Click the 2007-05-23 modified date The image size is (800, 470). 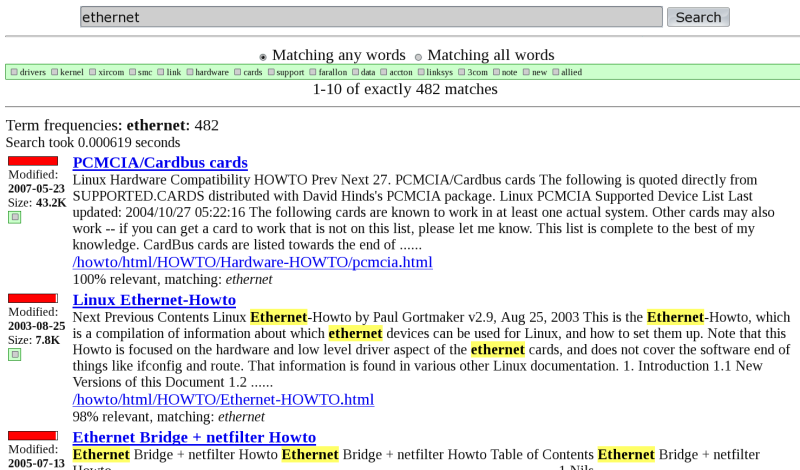point(36,188)
